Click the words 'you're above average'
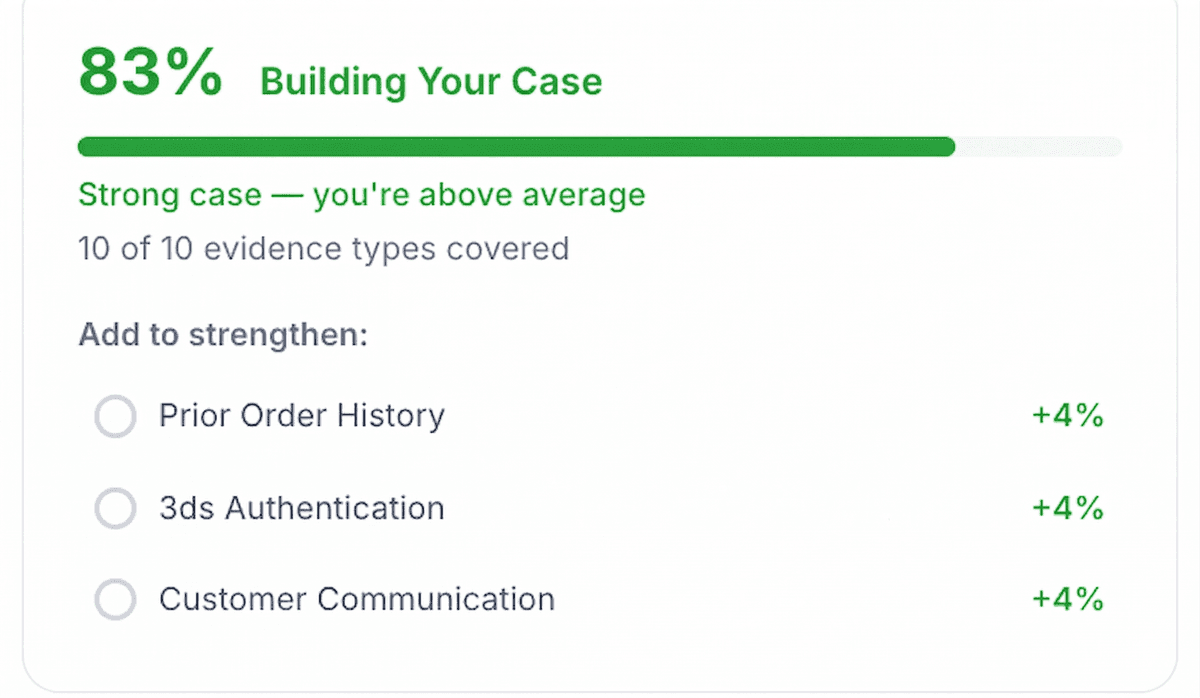 [x=479, y=195]
